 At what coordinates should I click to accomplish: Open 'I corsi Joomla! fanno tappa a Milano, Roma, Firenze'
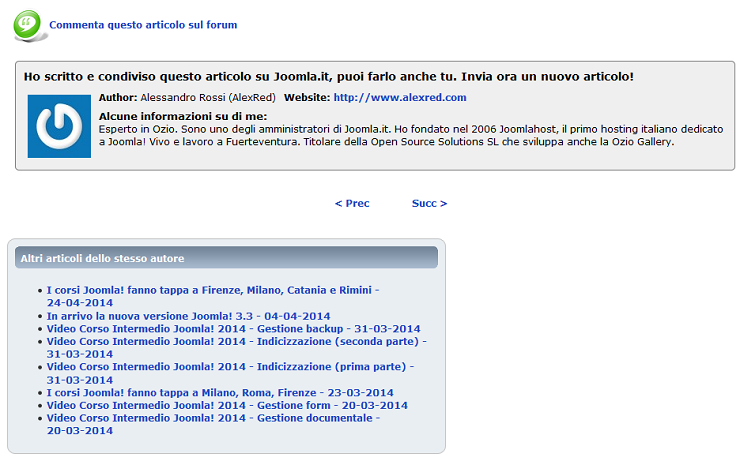pos(219,393)
